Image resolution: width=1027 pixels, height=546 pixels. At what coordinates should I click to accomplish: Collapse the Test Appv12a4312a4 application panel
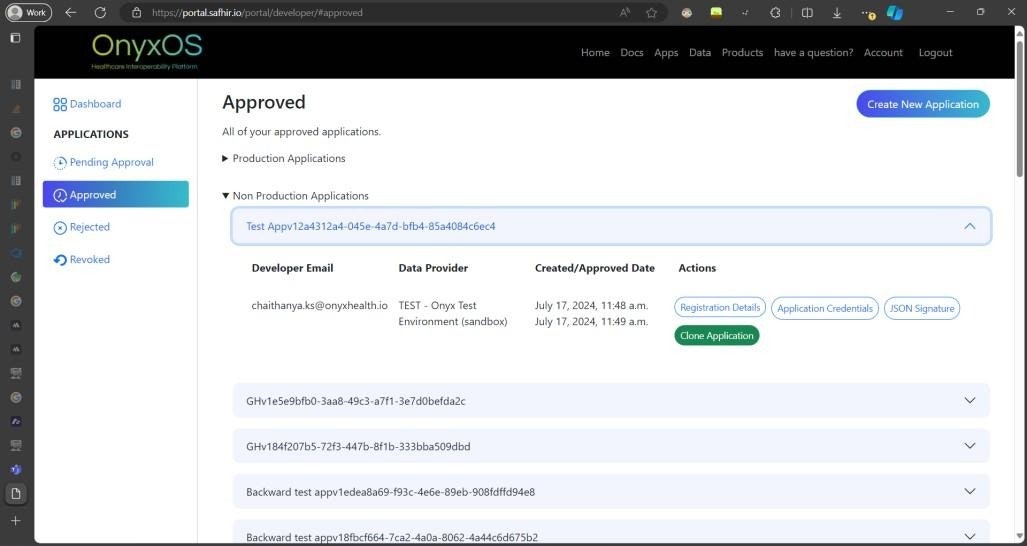pyautogui.click(x=969, y=226)
